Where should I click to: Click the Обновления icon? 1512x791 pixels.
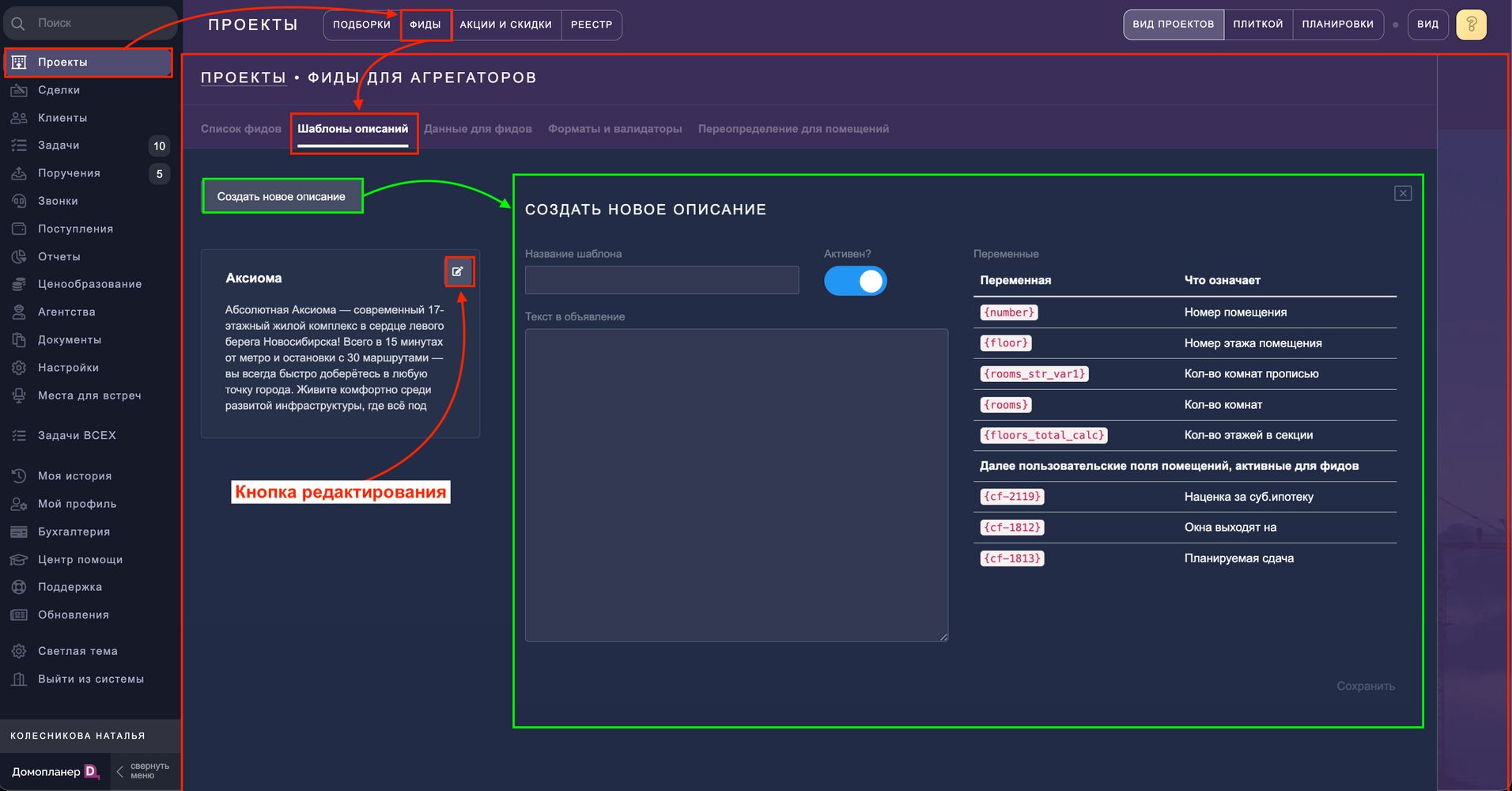click(x=19, y=615)
